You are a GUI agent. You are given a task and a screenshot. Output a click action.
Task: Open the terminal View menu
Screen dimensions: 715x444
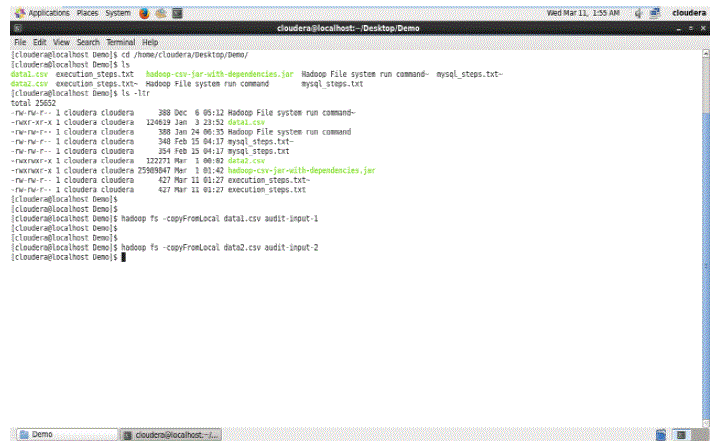pos(62,43)
